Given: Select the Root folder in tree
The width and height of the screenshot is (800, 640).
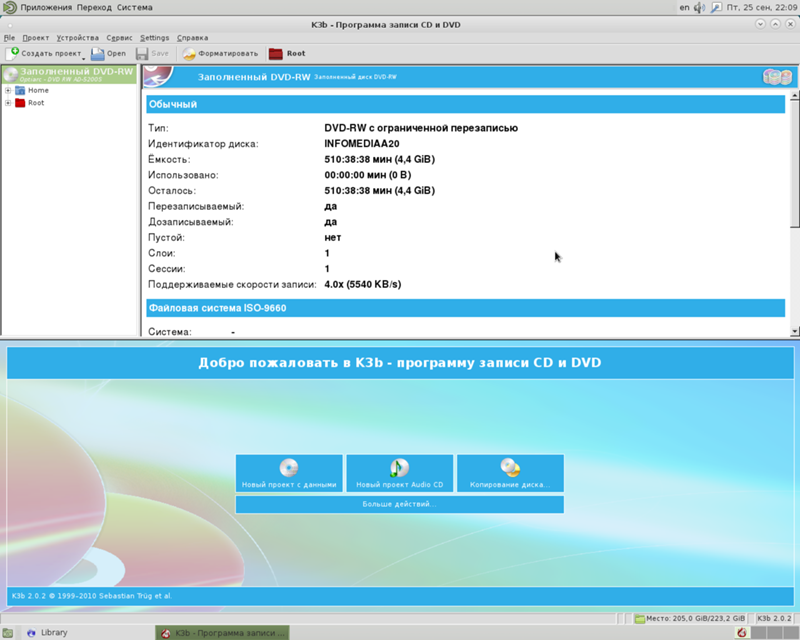Looking at the screenshot, I should click(x=35, y=103).
